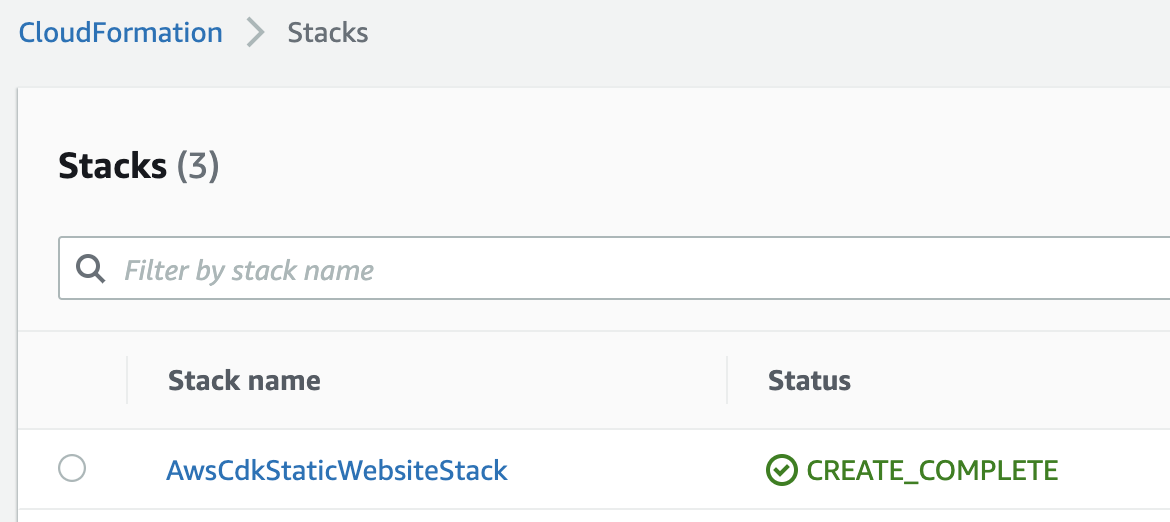
Task: Click the empty selection column header cell
Action: pyautogui.click(x=72, y=380)
